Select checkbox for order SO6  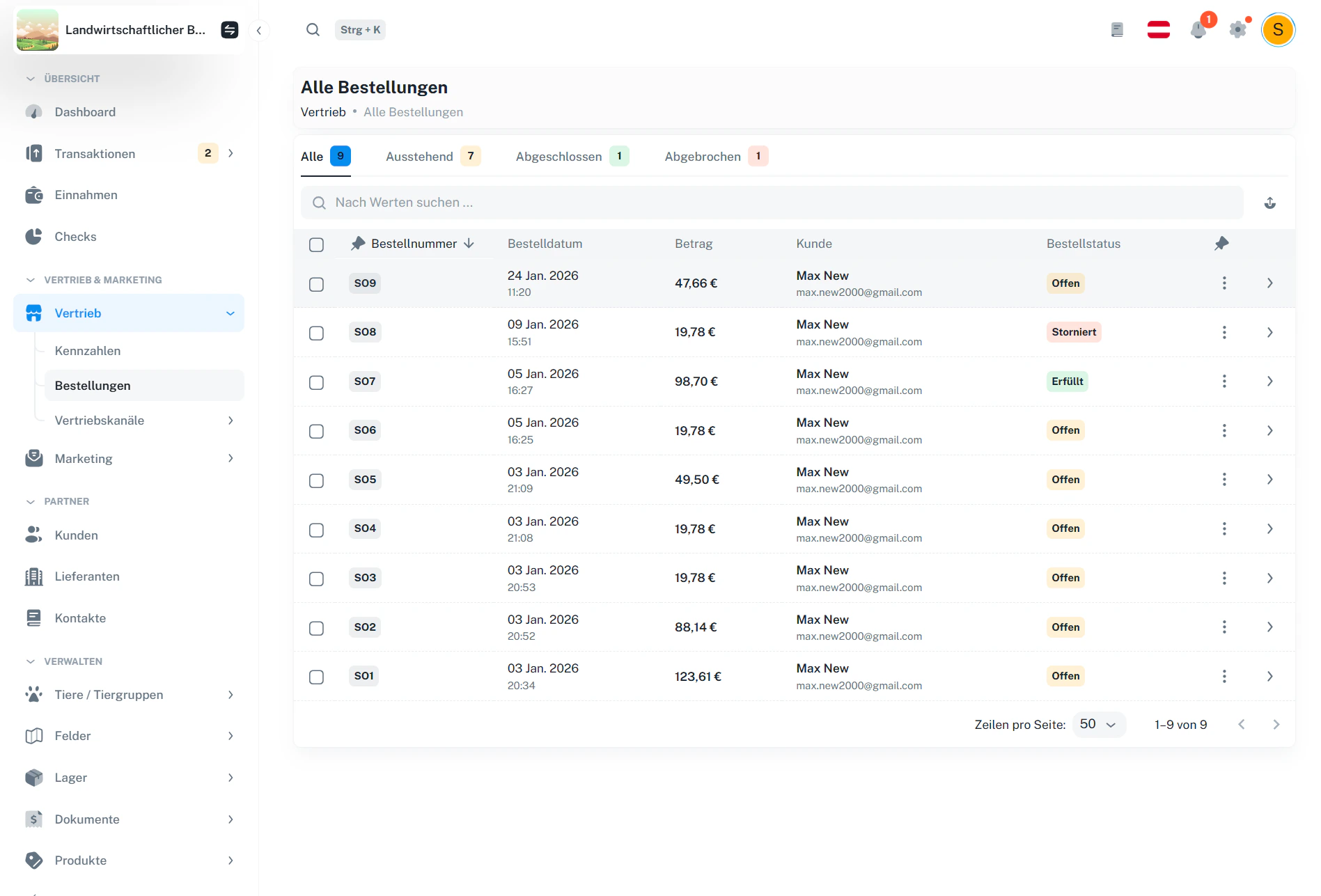[x=316, y=431]
